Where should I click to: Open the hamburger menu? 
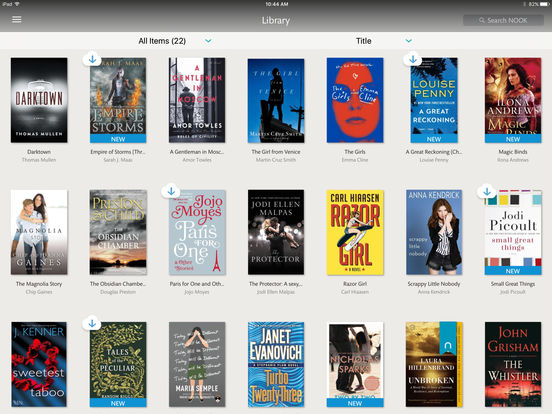(x=17, y=19)
